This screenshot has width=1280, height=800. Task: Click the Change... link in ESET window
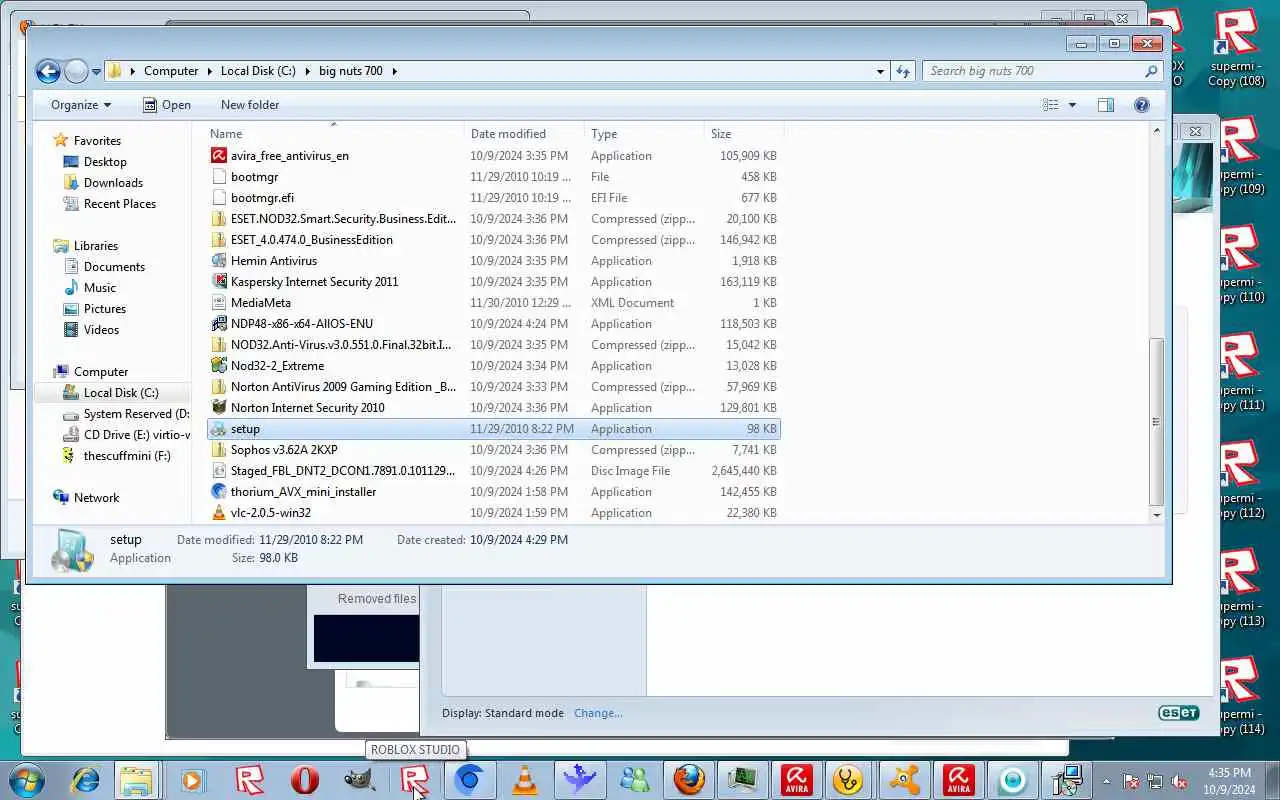coord(598,713)
